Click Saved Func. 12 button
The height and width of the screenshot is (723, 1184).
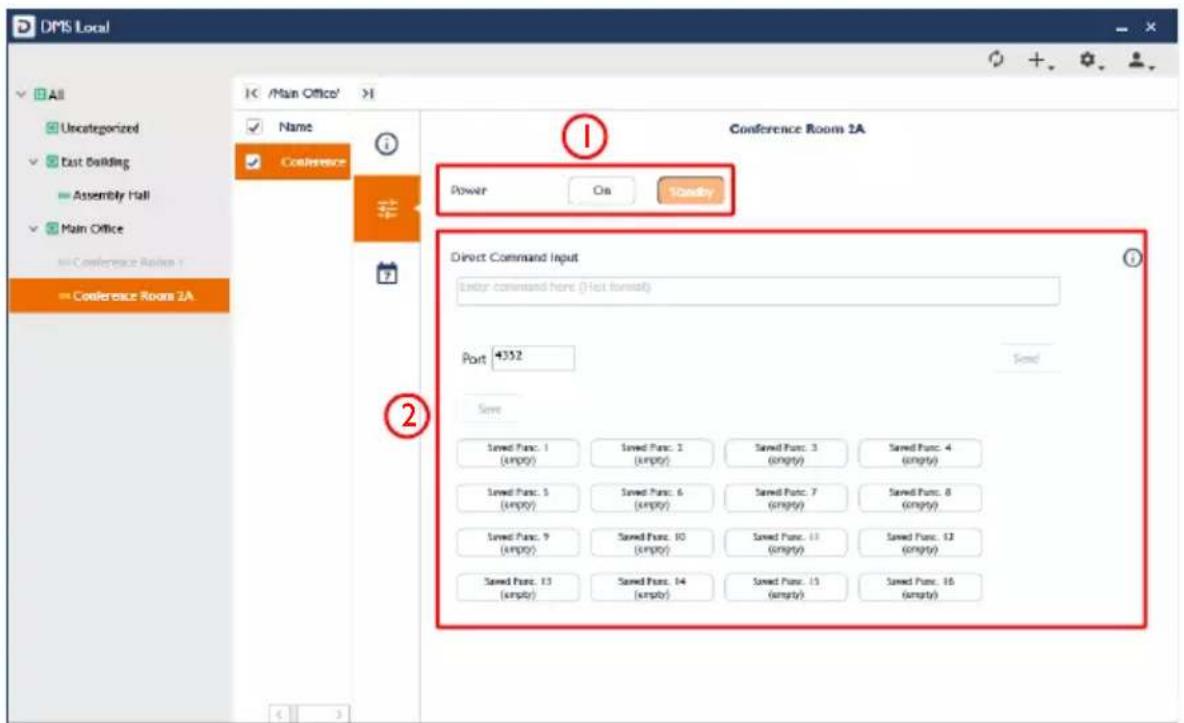(920, 542)
